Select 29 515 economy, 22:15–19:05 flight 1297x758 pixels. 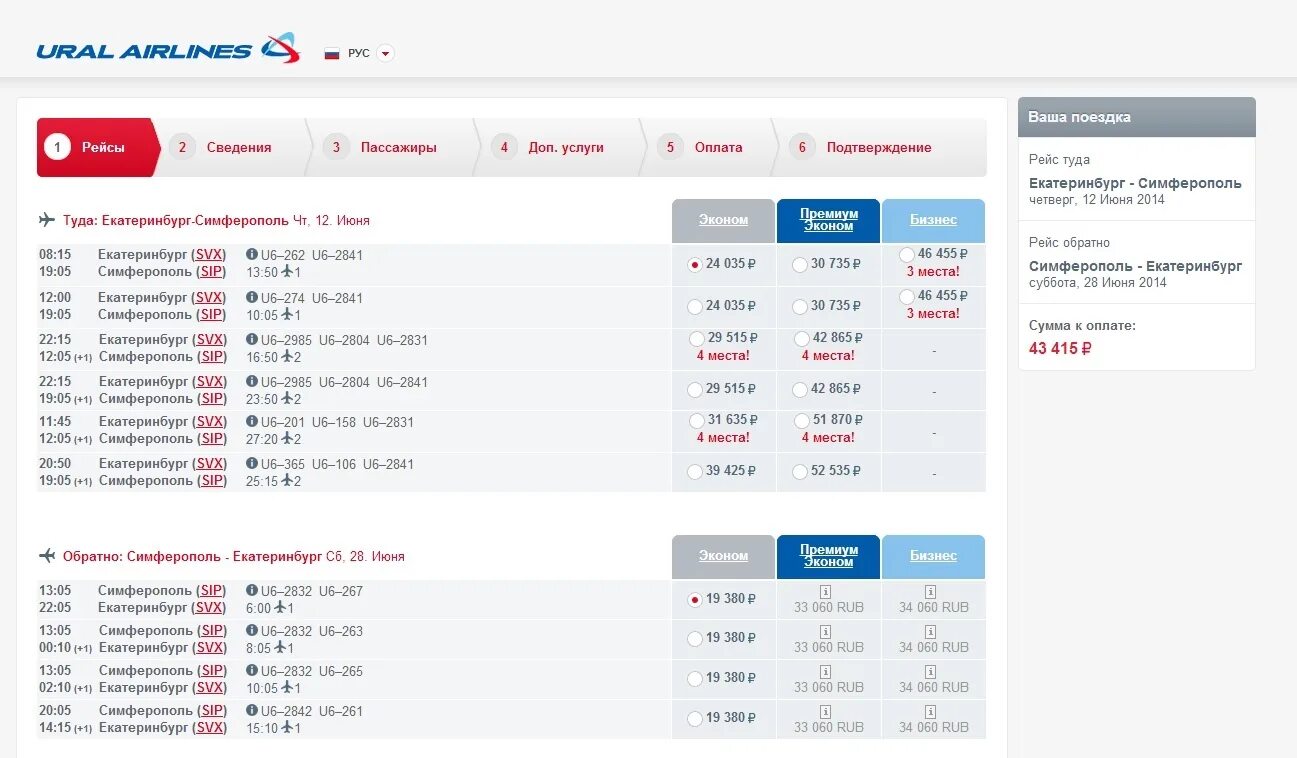(x=695, y=389)
